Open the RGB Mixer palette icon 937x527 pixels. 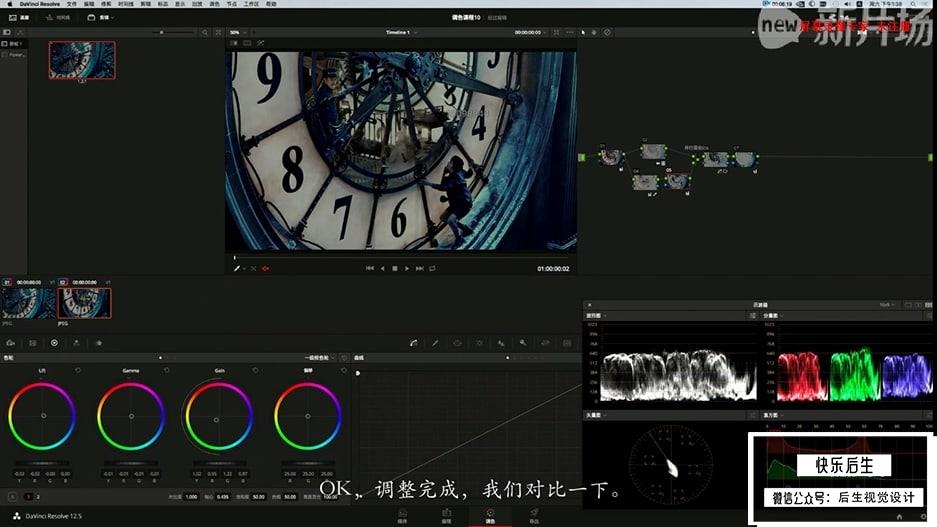pyautogui.click(x=76, y=343)
